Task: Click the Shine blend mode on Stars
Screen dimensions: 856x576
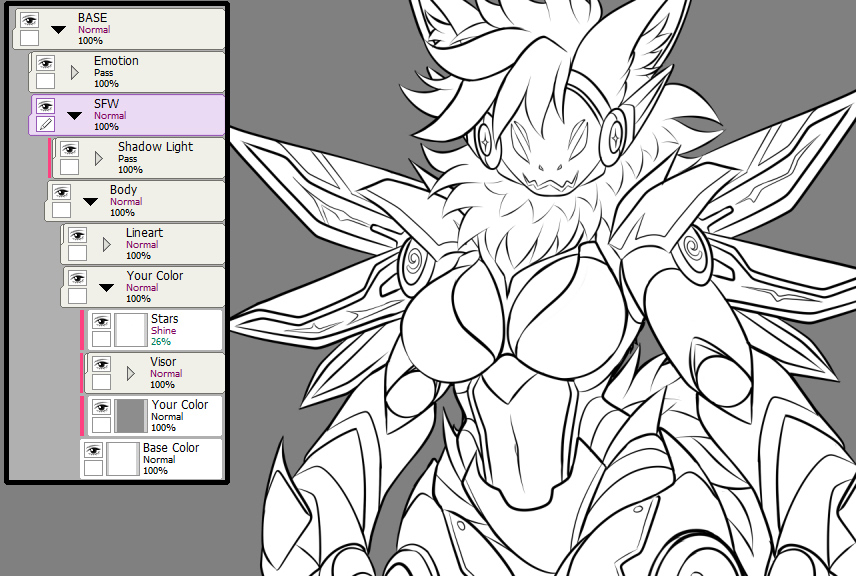Action: [164, 330]
